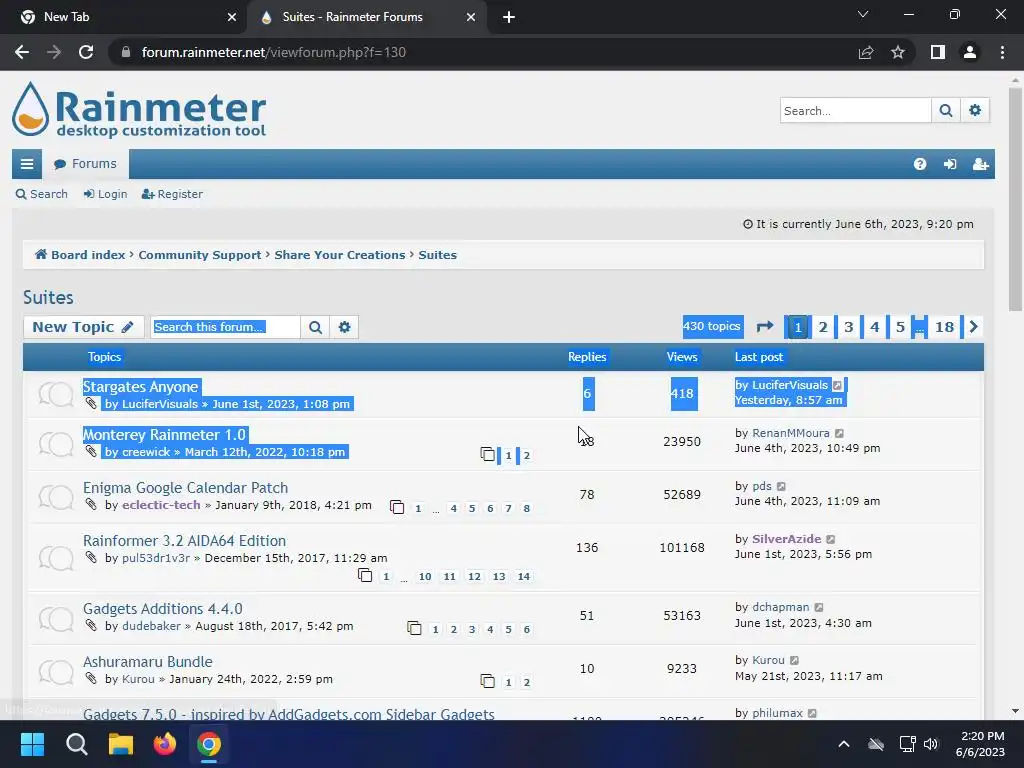This screenshot has width=1024, height=768.
Task: View latest post icon by SilverAzide
Action: 831,539
